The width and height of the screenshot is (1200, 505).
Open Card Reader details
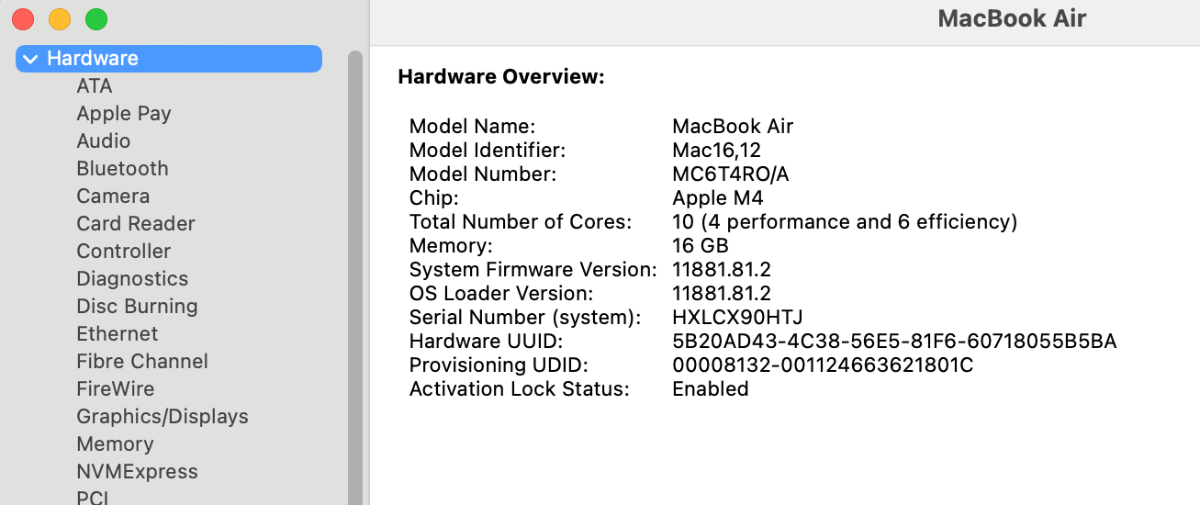click(x=135, y=224)
